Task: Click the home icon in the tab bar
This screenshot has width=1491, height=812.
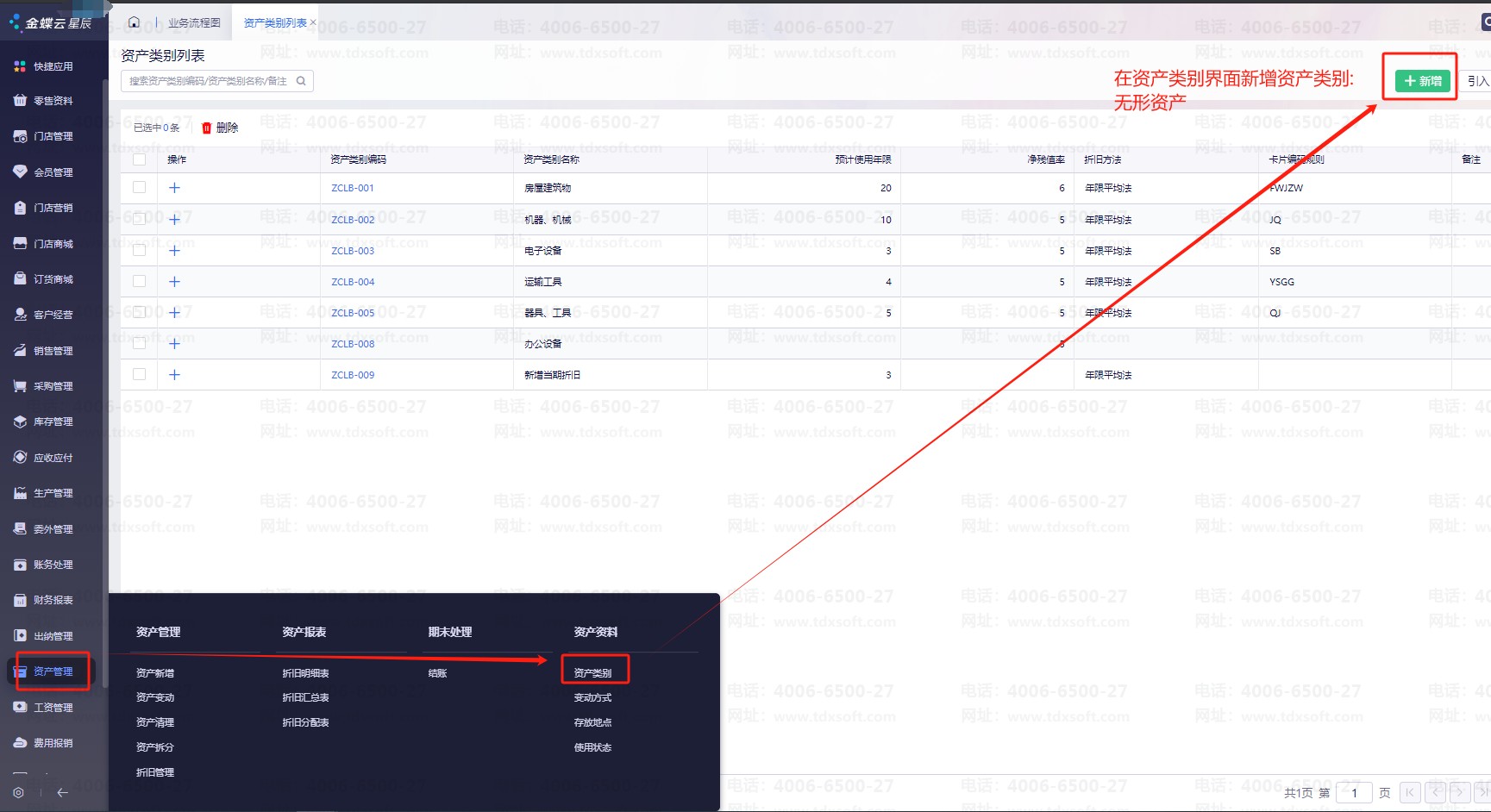Action: click(x=134, y=22)
